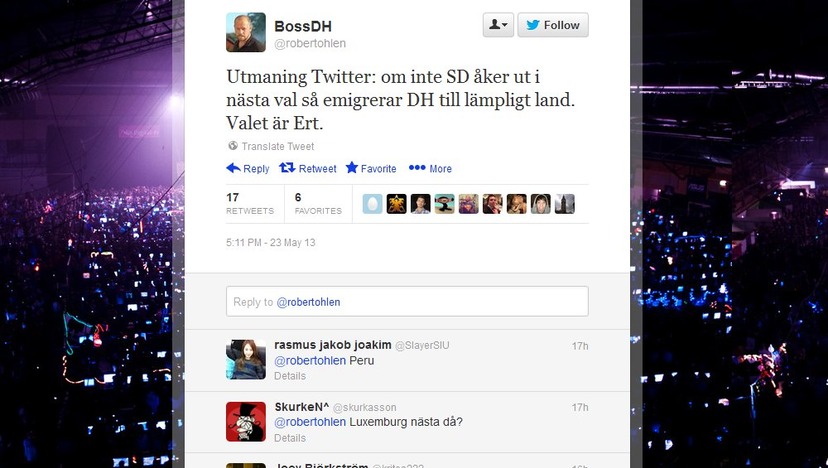Open BossDH profile avatar
The height and width of the screenshot is (468, 828).
pyautogui.click(x=246, y=32)
